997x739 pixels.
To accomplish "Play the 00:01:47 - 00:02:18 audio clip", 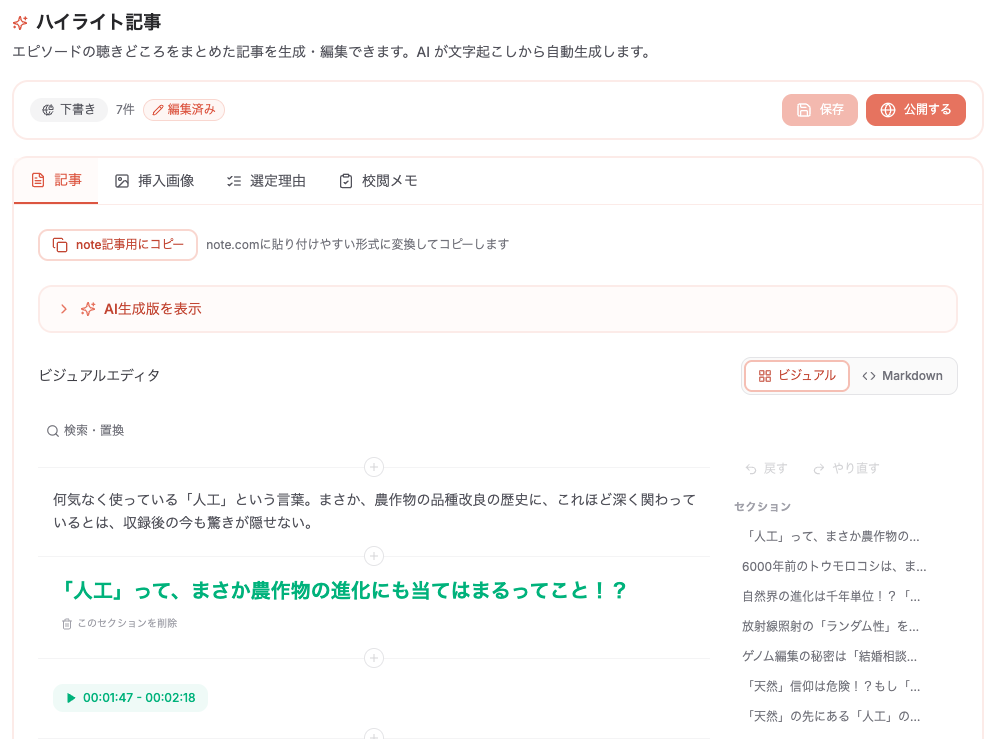I will [71, 698].
